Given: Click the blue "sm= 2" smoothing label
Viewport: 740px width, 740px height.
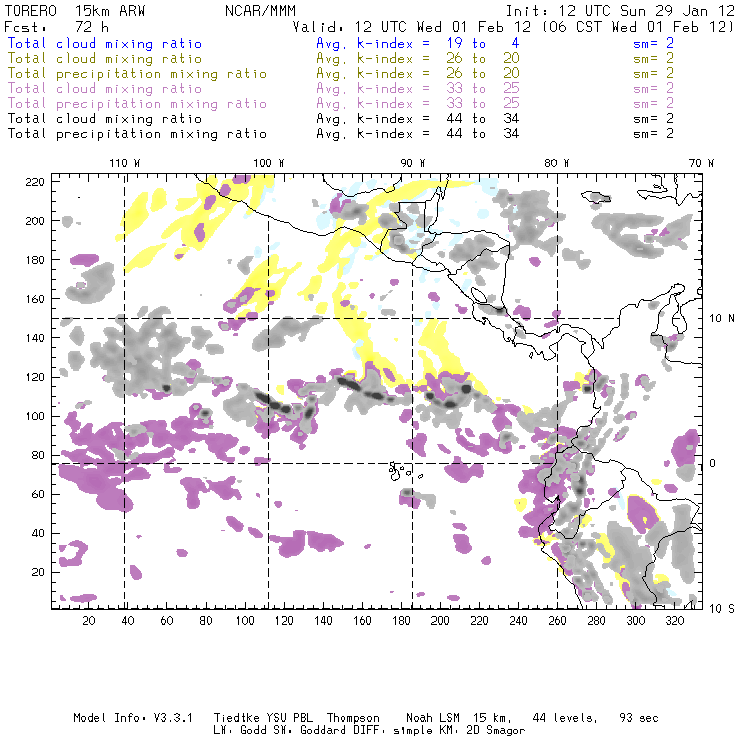Looking at the screenshot, I should [653, 43].
